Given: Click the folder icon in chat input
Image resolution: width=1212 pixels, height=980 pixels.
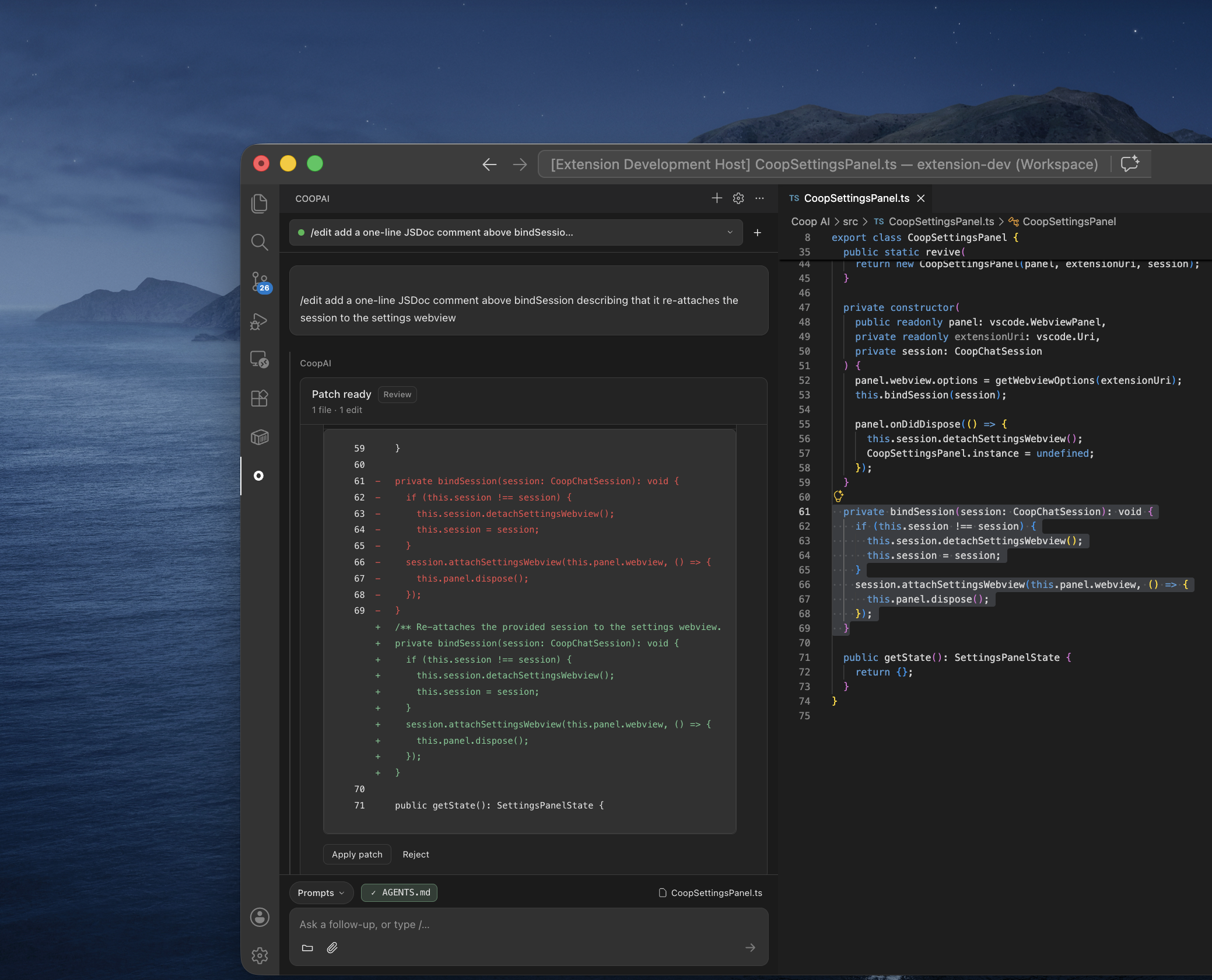Looking at the screenshot, I should tap(307, 948).
